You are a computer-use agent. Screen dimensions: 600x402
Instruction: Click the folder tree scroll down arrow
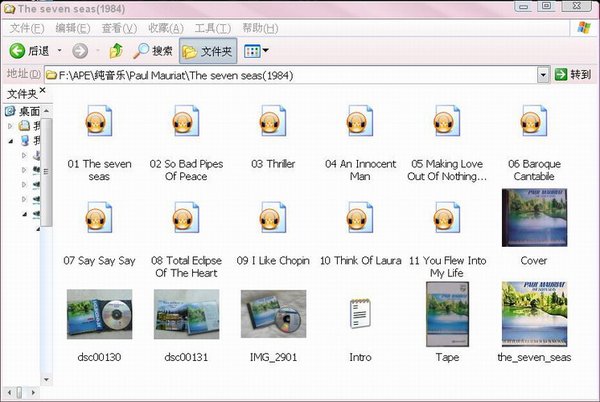tap(46, 379)
